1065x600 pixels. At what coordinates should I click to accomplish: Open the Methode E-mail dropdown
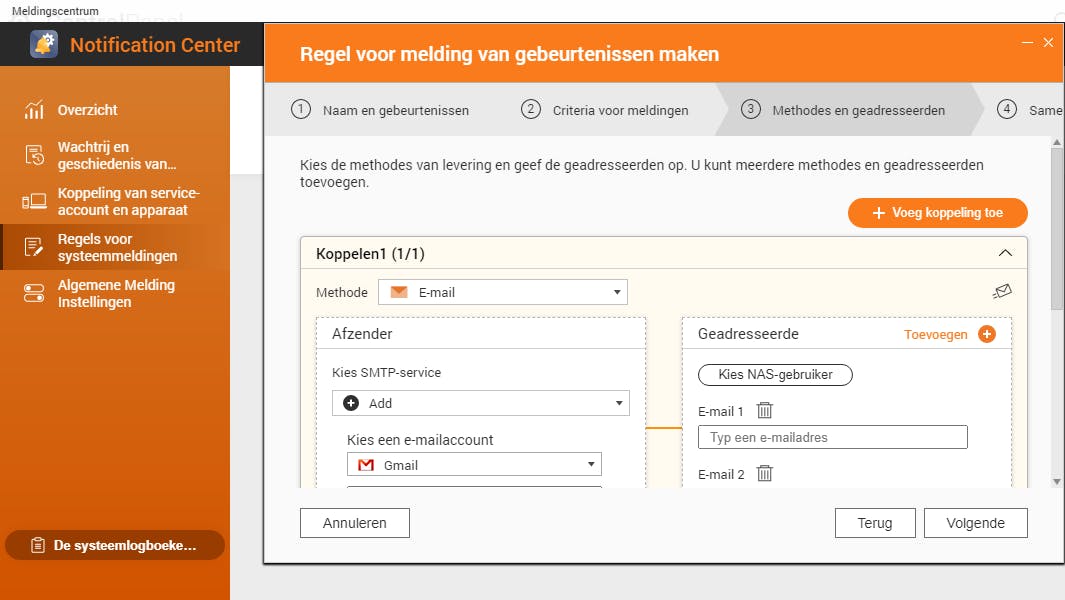(x=502, y=292)
